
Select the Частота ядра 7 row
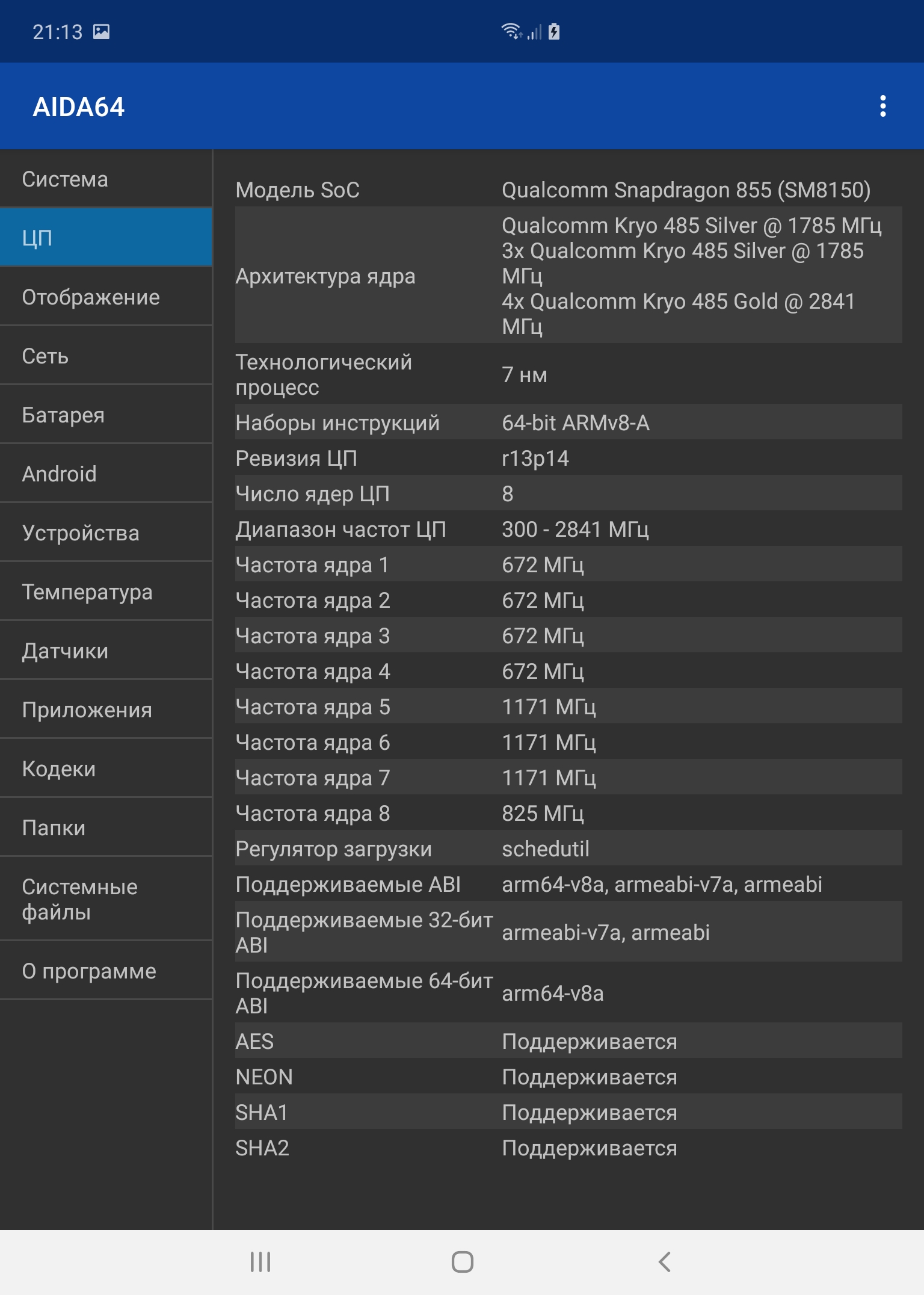(568, 777)
